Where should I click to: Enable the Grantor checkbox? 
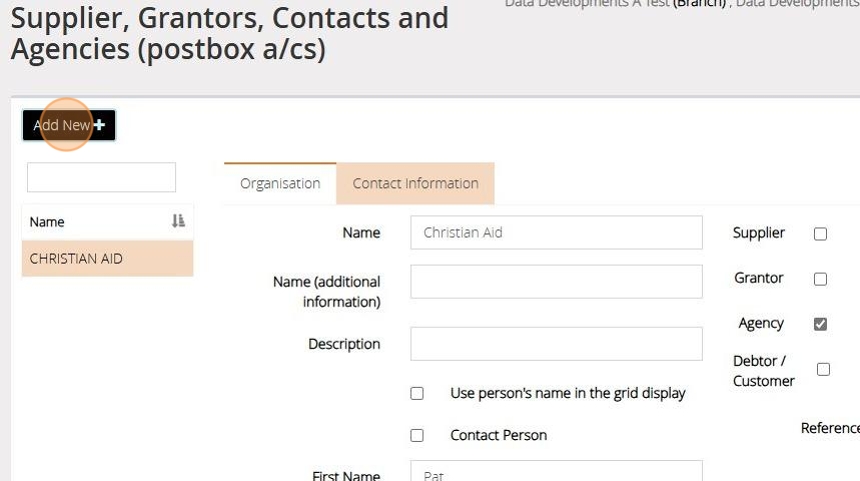(x=820, y=279)
